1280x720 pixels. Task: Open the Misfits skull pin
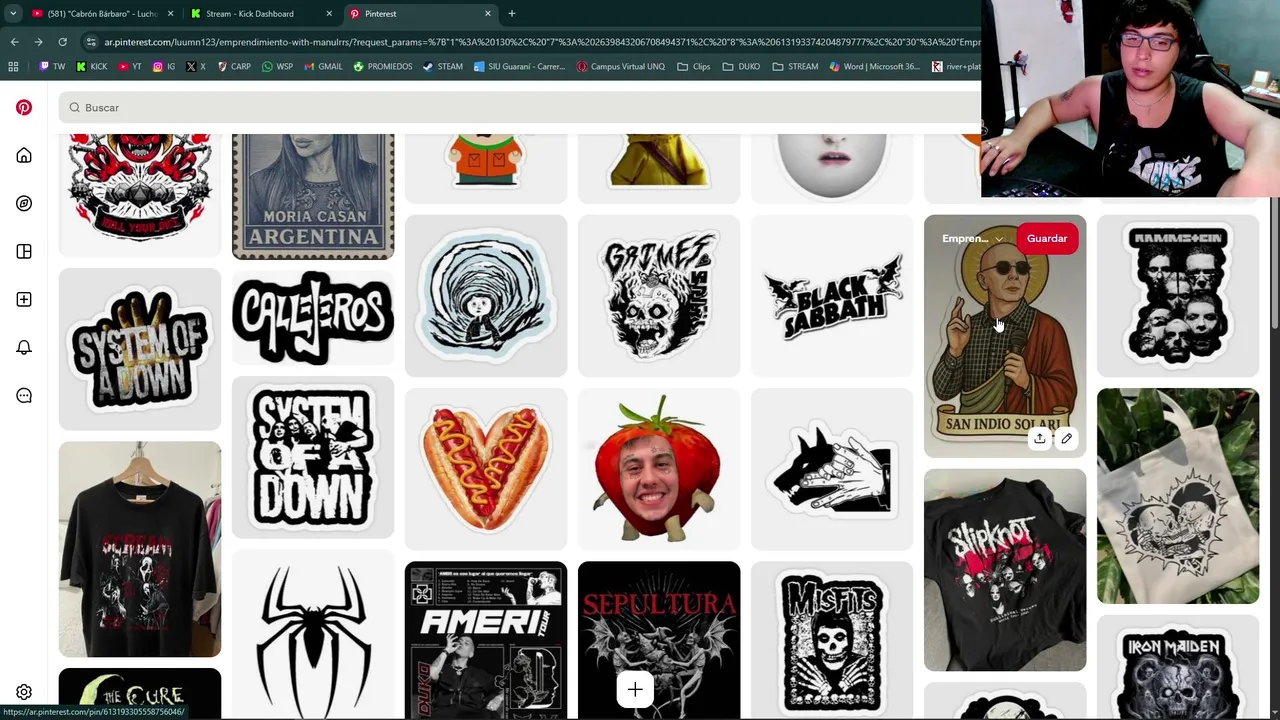point(832,640)
